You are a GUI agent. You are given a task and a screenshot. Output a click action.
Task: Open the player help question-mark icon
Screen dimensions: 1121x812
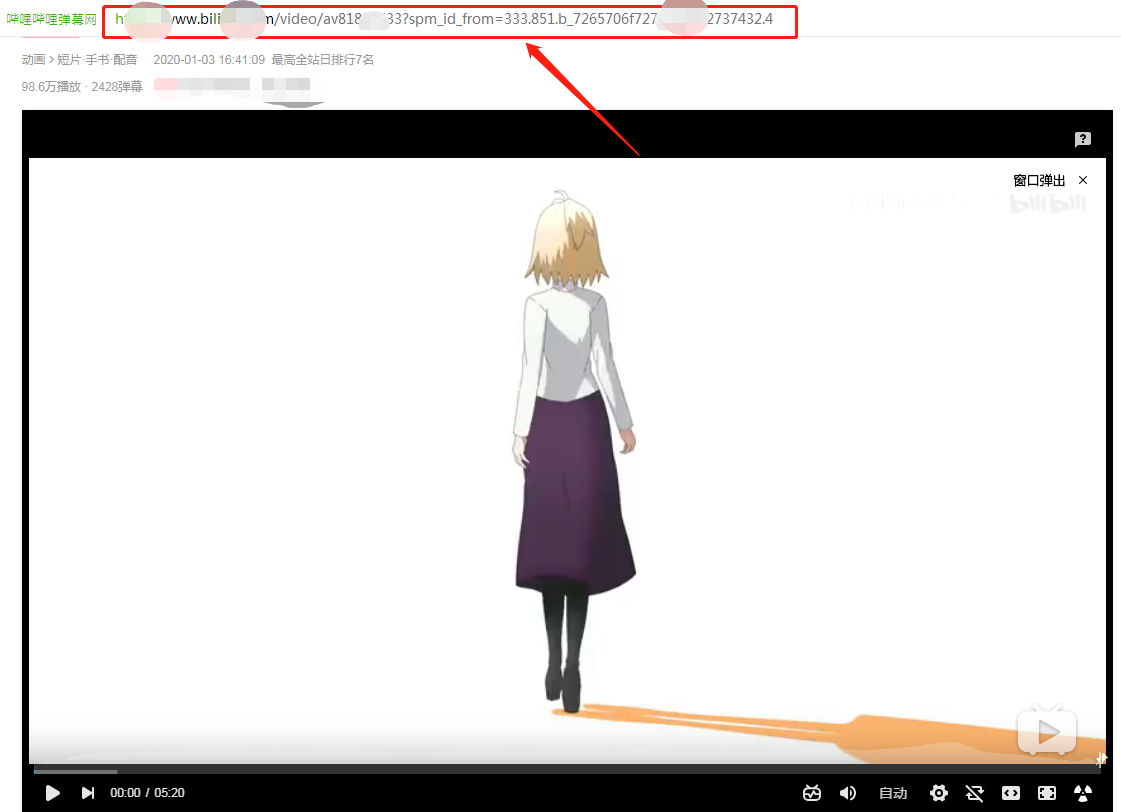pyautogui.click(x=1083, y=139)
